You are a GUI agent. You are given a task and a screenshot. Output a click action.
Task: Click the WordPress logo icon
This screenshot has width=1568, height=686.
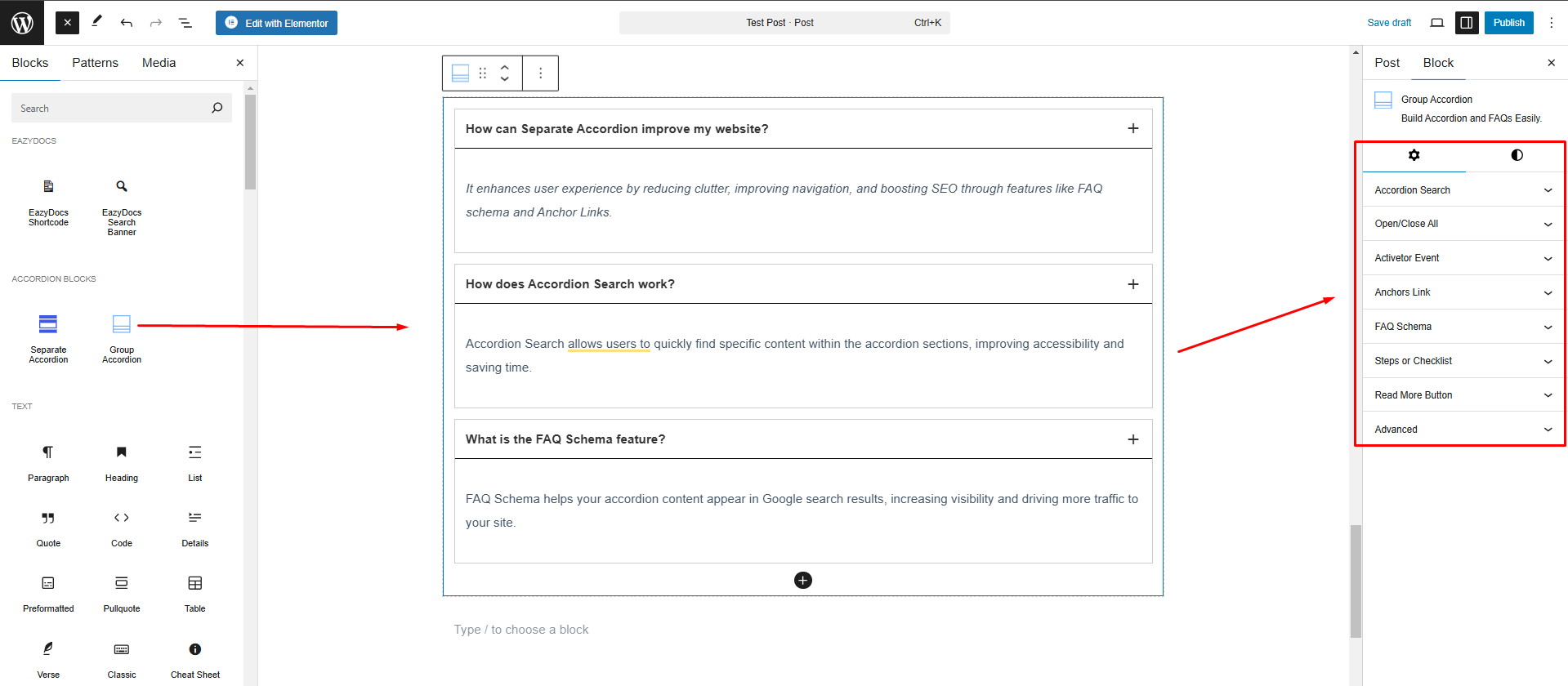point(22,23)
